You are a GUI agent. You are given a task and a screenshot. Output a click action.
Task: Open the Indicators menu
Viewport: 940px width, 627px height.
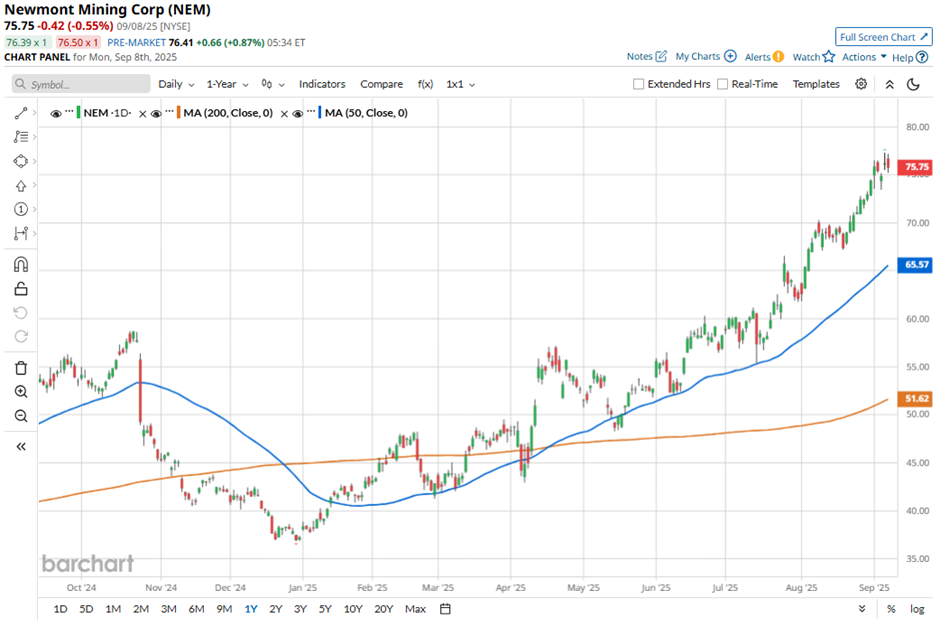(322, 84)
